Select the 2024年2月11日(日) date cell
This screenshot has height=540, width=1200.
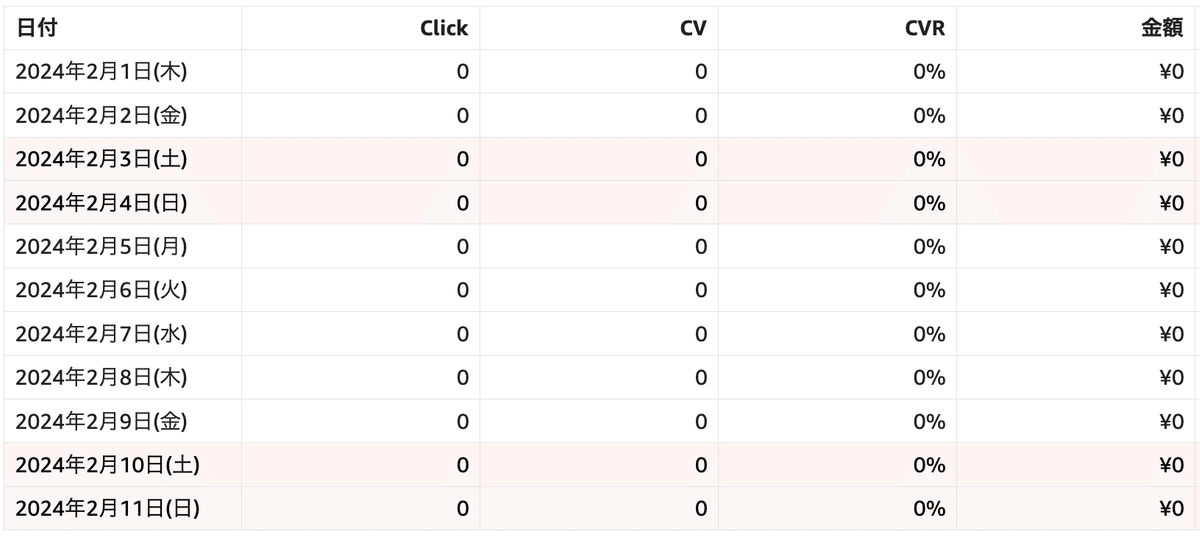(107, 509)
